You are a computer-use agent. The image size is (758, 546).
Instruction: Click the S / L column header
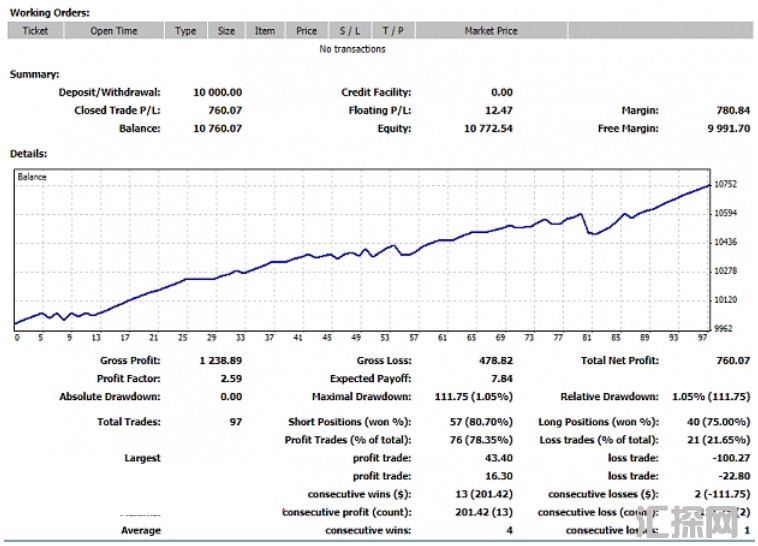pyautogui.click(x=349, y=31)
